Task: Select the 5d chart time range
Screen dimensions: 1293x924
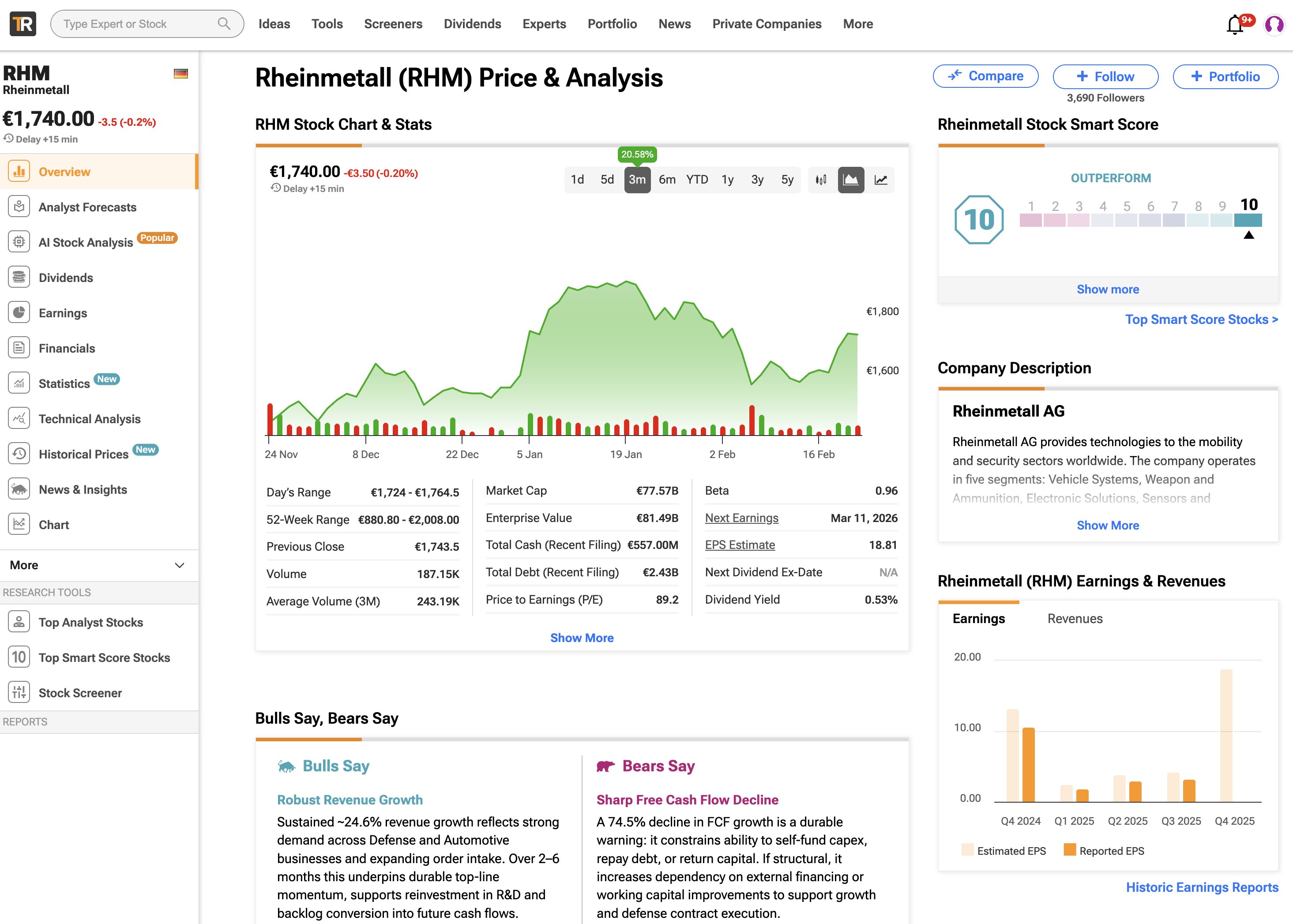Action: click(607, 180)
